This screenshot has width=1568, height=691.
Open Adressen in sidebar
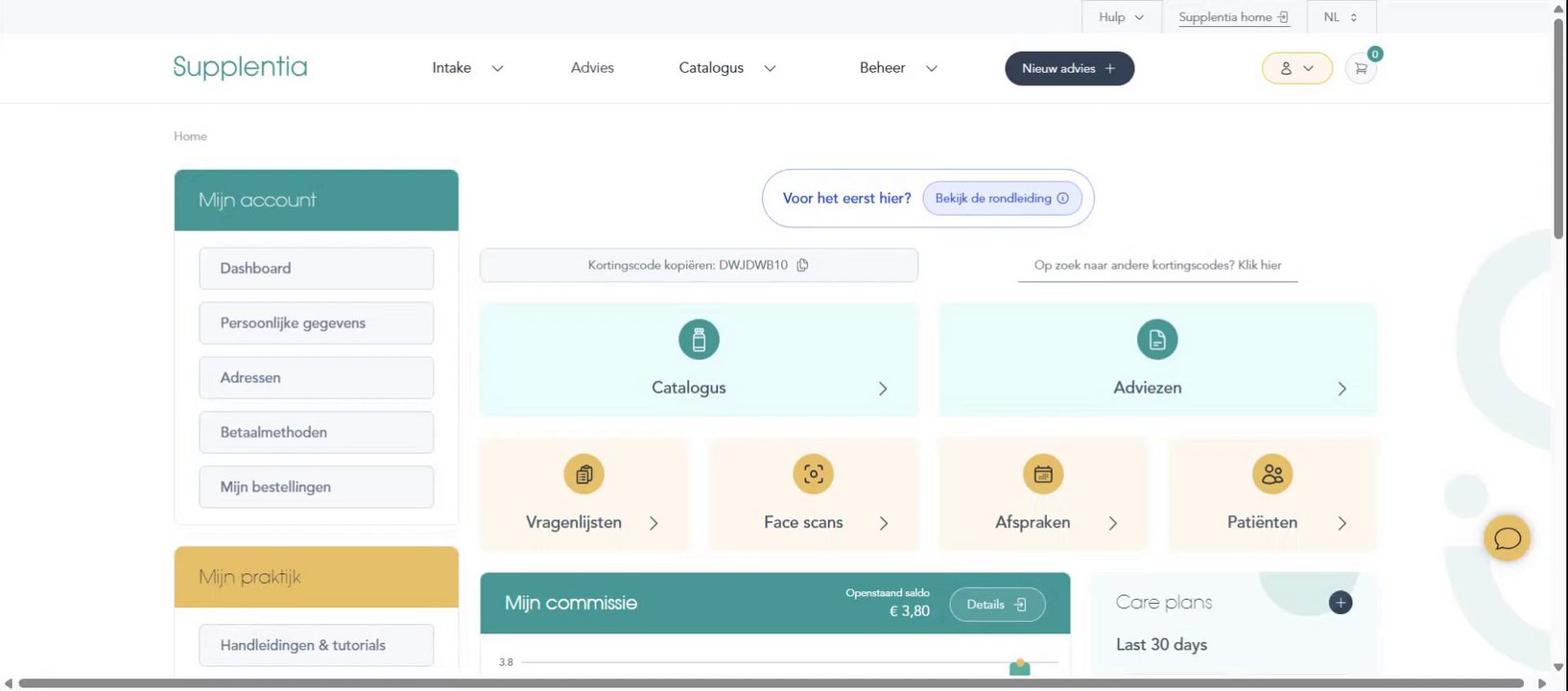(x=317, y=378)
